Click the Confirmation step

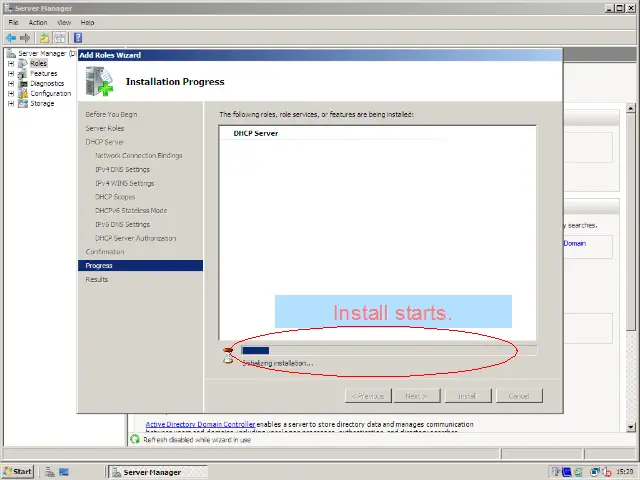point(105,252)
